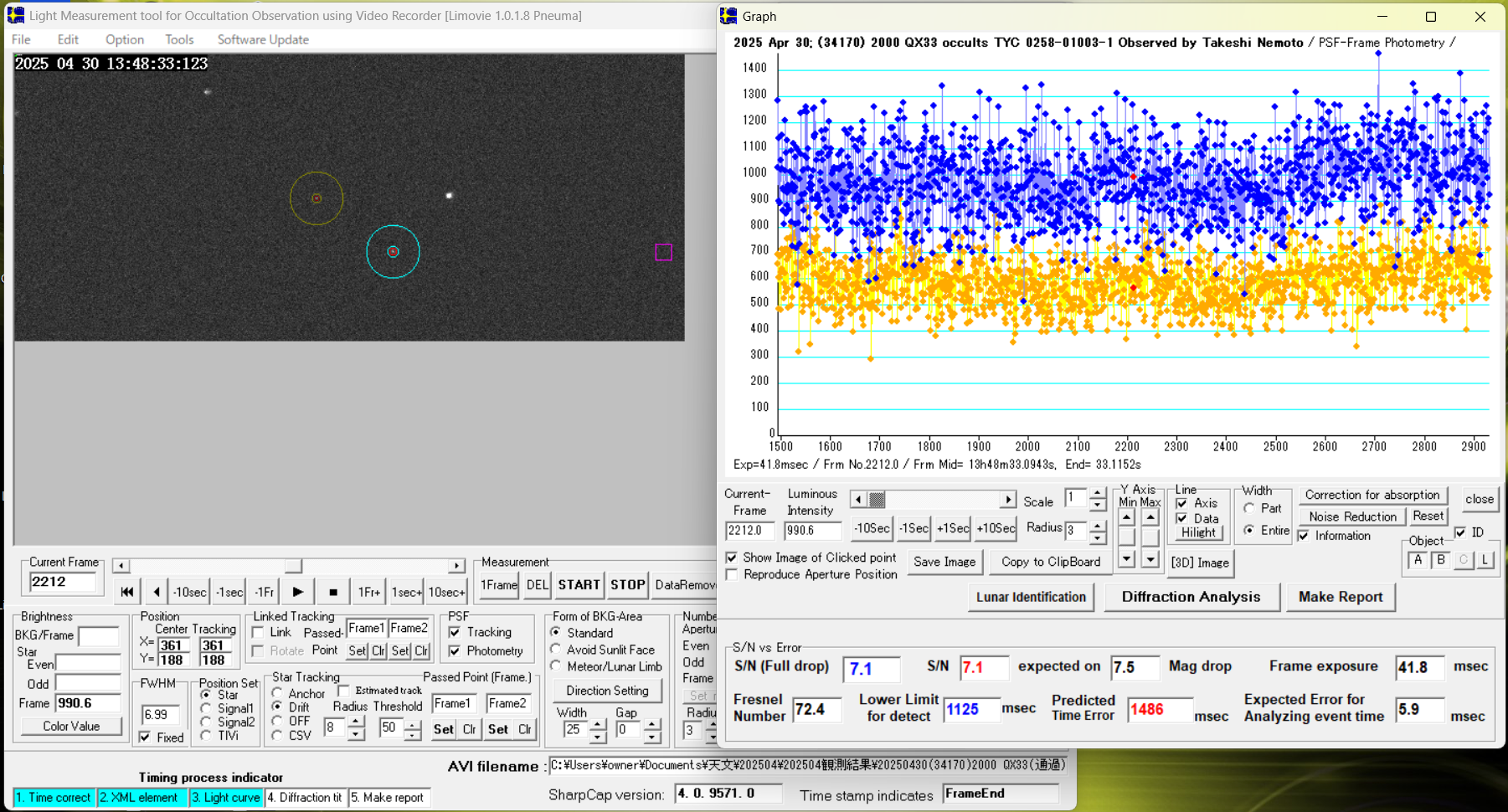Click the Diffraction Analysis button
This screenshot has height=812, width=1508.
(x=1191, y=597)
